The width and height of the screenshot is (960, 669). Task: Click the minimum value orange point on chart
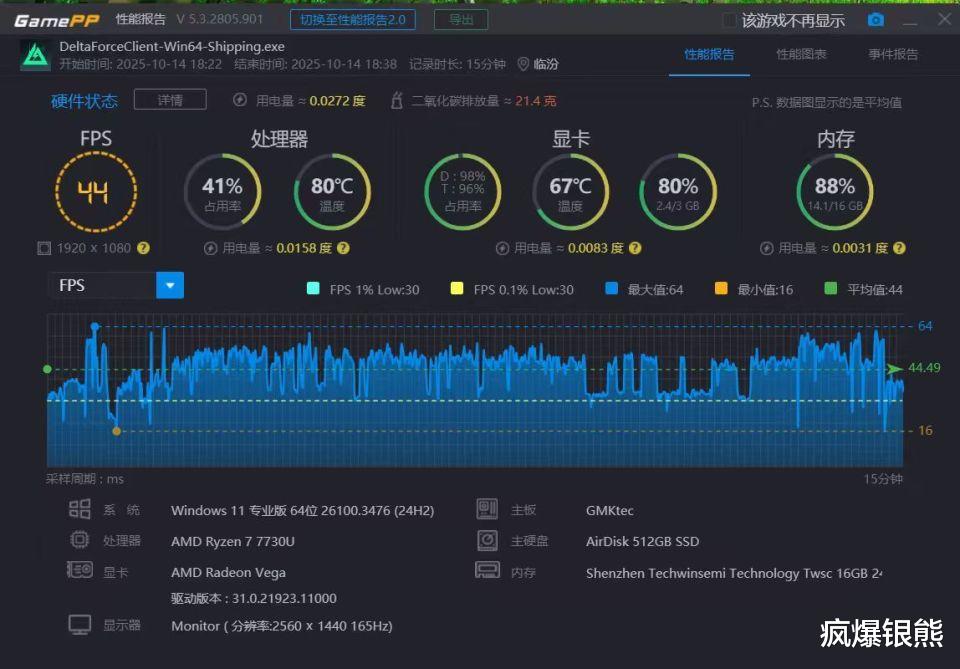coord(116,431)
